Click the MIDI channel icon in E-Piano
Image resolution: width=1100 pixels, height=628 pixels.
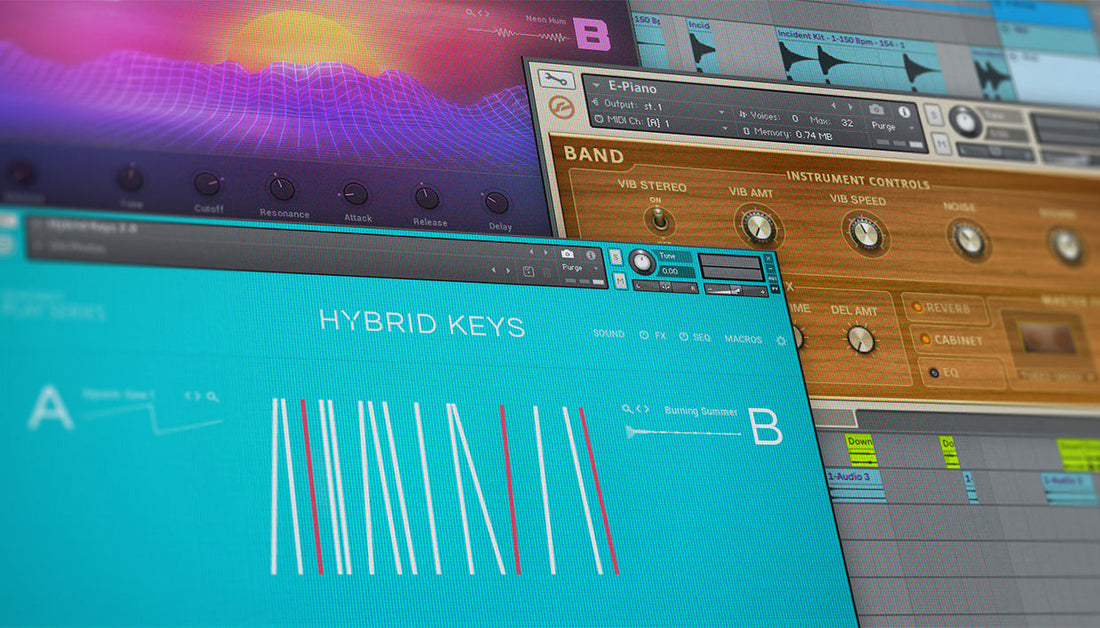598,120
